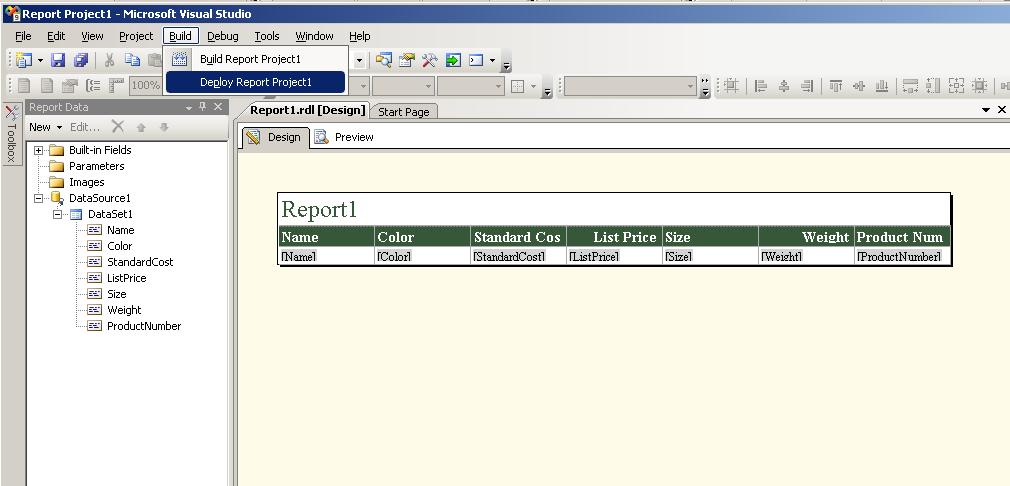Open the Tools menu
1010x486 pixels.
(x=267, y=36)
